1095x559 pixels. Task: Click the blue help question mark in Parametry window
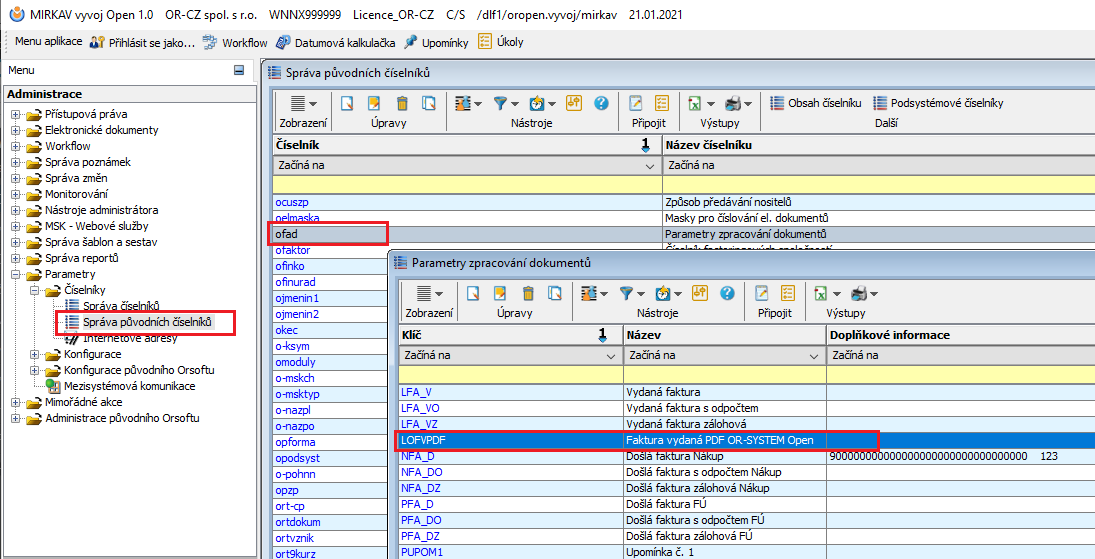point(727,293)
